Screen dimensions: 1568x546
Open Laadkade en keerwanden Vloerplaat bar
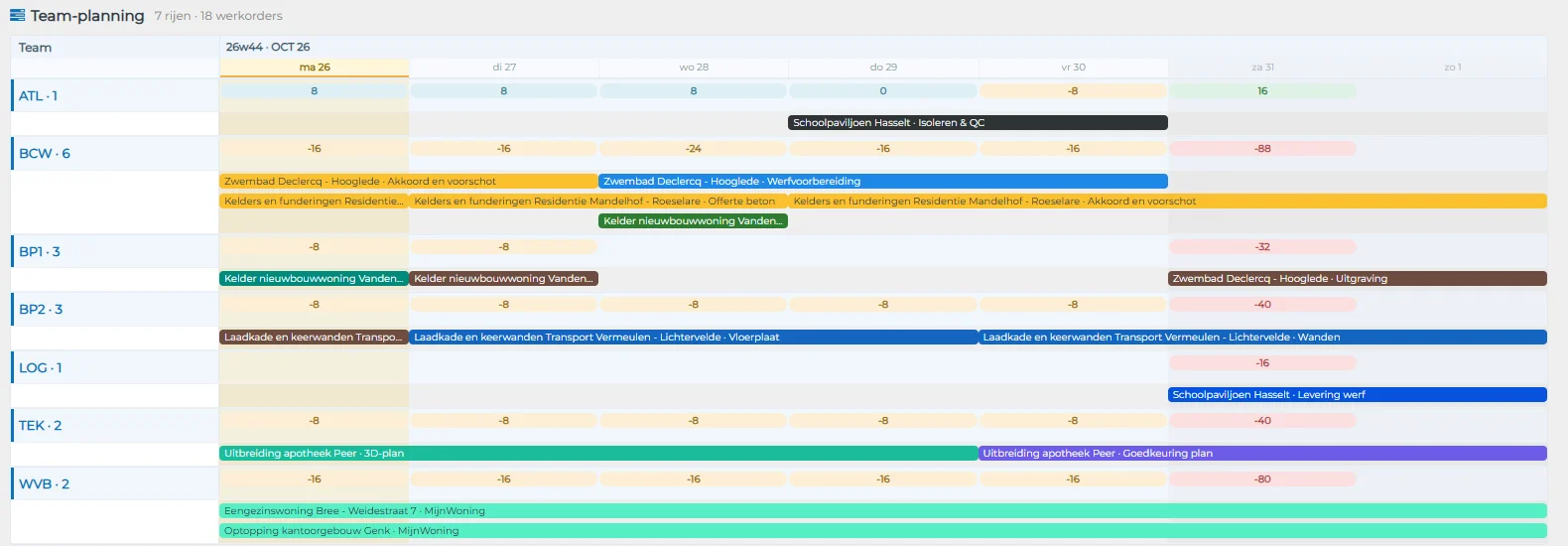pyautogui.click(x=694, y=338)
